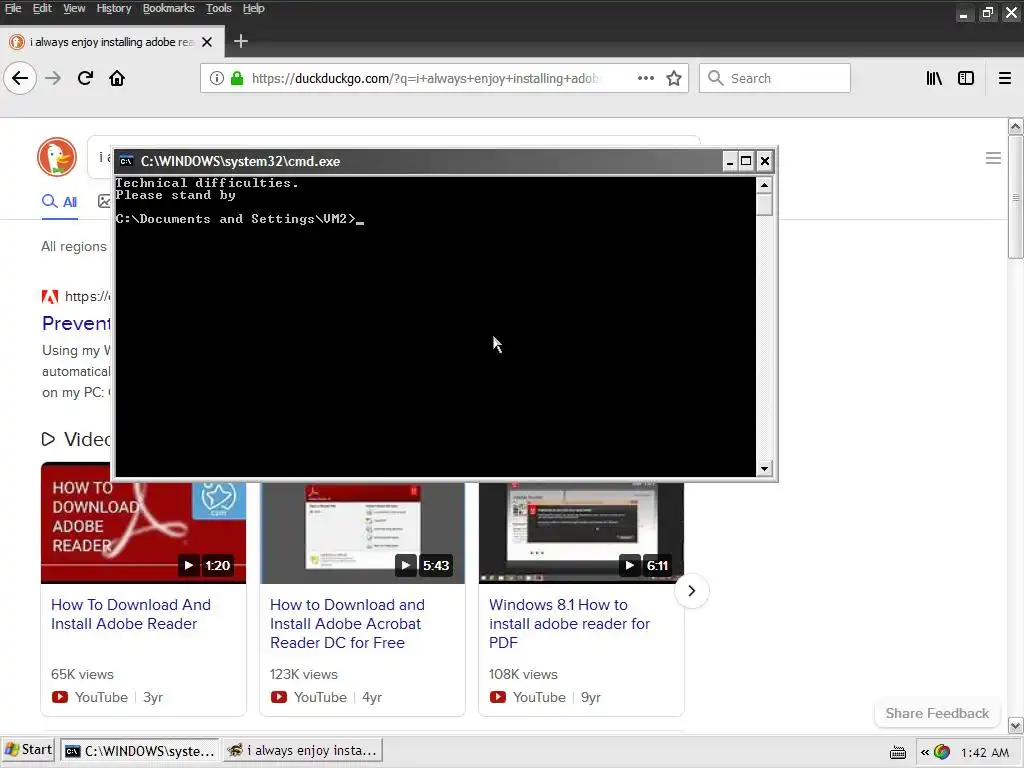Screen dimensions: 1024x768
Task: Open the tray on-screen keyboard icon
Action: [x=898, y=752]
